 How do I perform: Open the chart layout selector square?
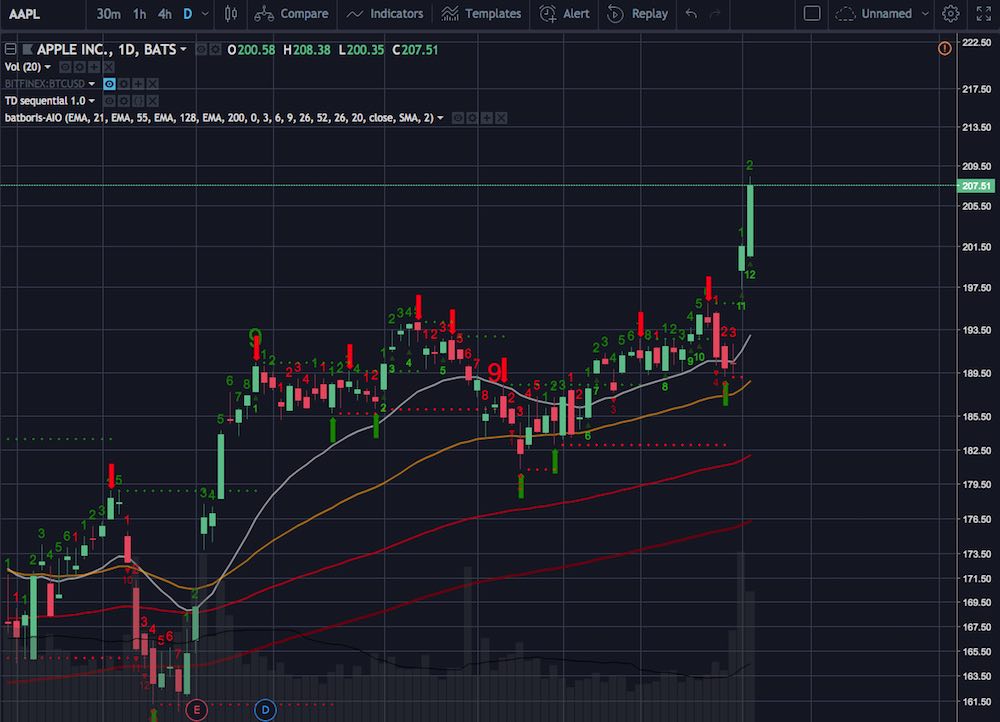point(812,13)
